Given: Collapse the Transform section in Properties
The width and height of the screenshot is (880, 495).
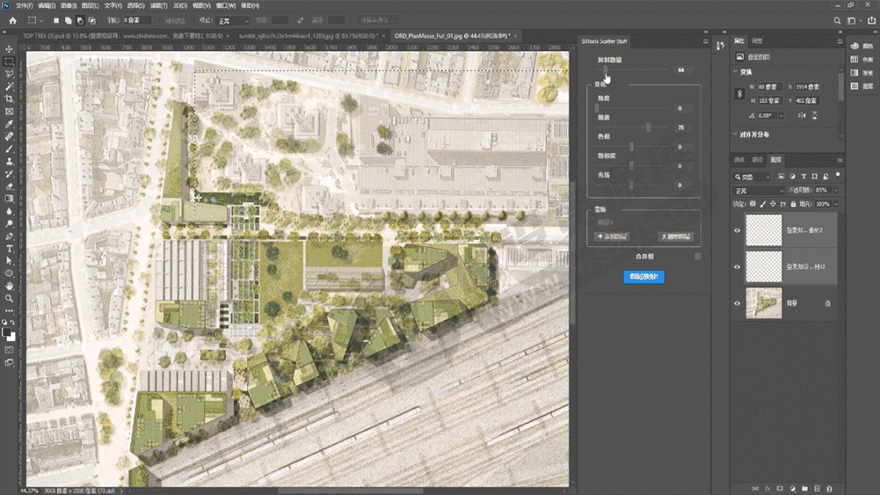Looking at the screenshot, I should tap(736, 72).
